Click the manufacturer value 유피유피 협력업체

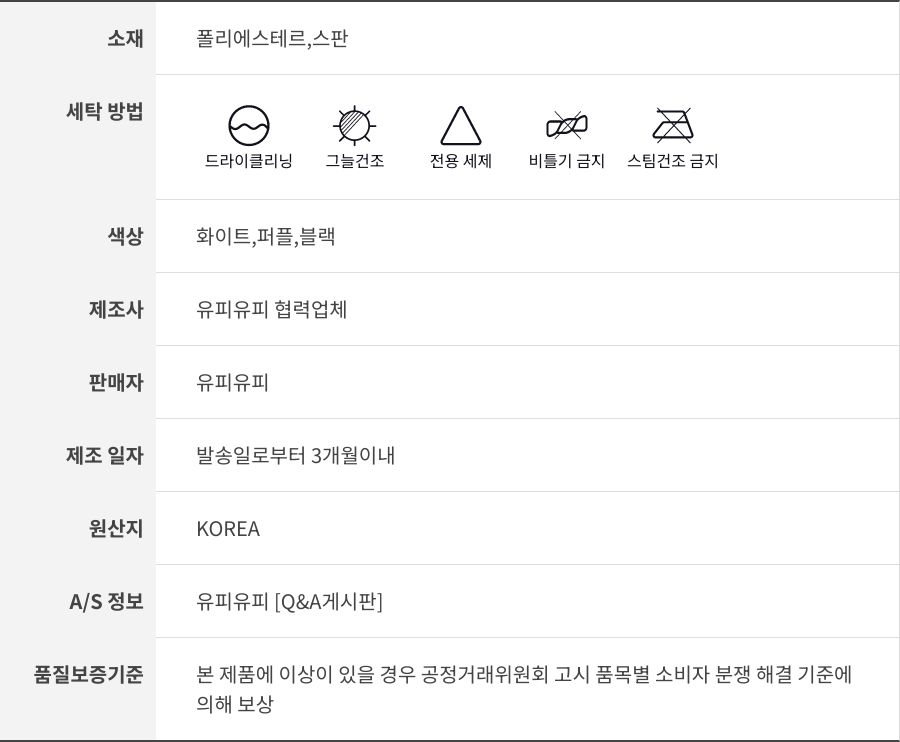(272, 309)
